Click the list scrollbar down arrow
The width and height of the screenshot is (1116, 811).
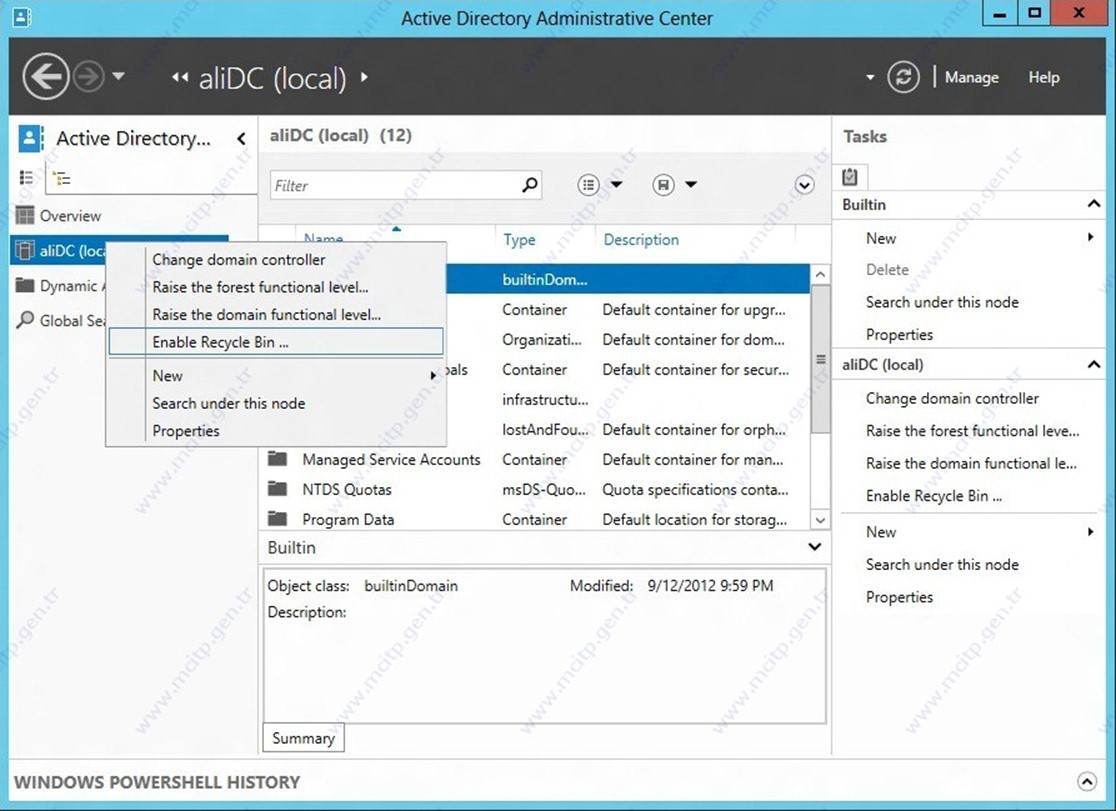click(x=821, y=520)
